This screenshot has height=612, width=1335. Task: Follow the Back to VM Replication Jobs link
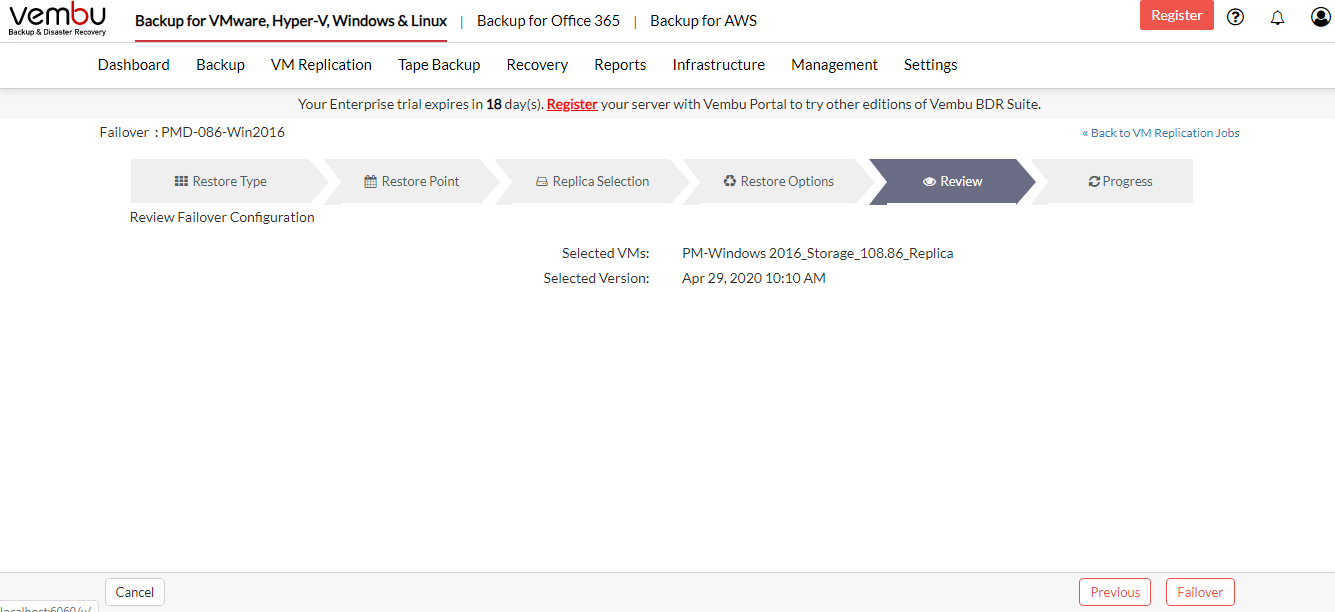click(x=1161, y=133)
